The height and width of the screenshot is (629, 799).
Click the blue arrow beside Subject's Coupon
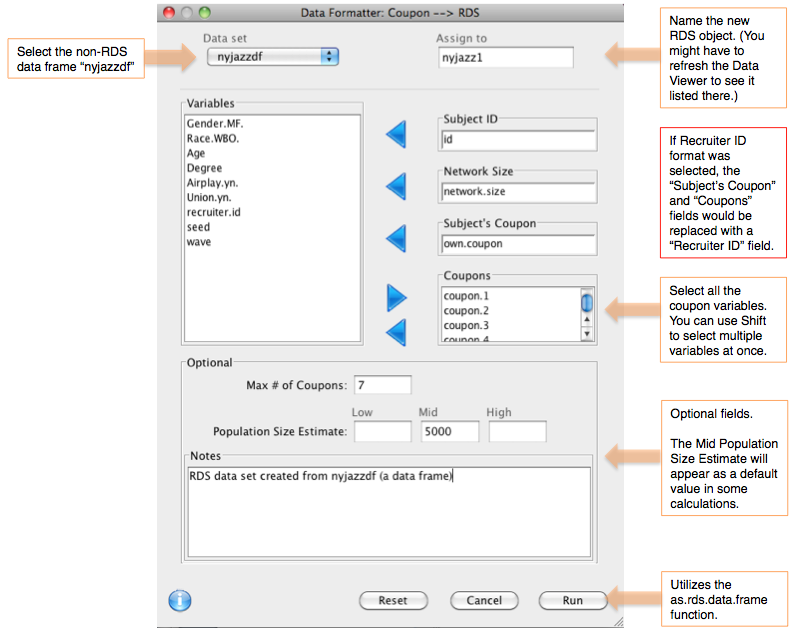point(396,239)
